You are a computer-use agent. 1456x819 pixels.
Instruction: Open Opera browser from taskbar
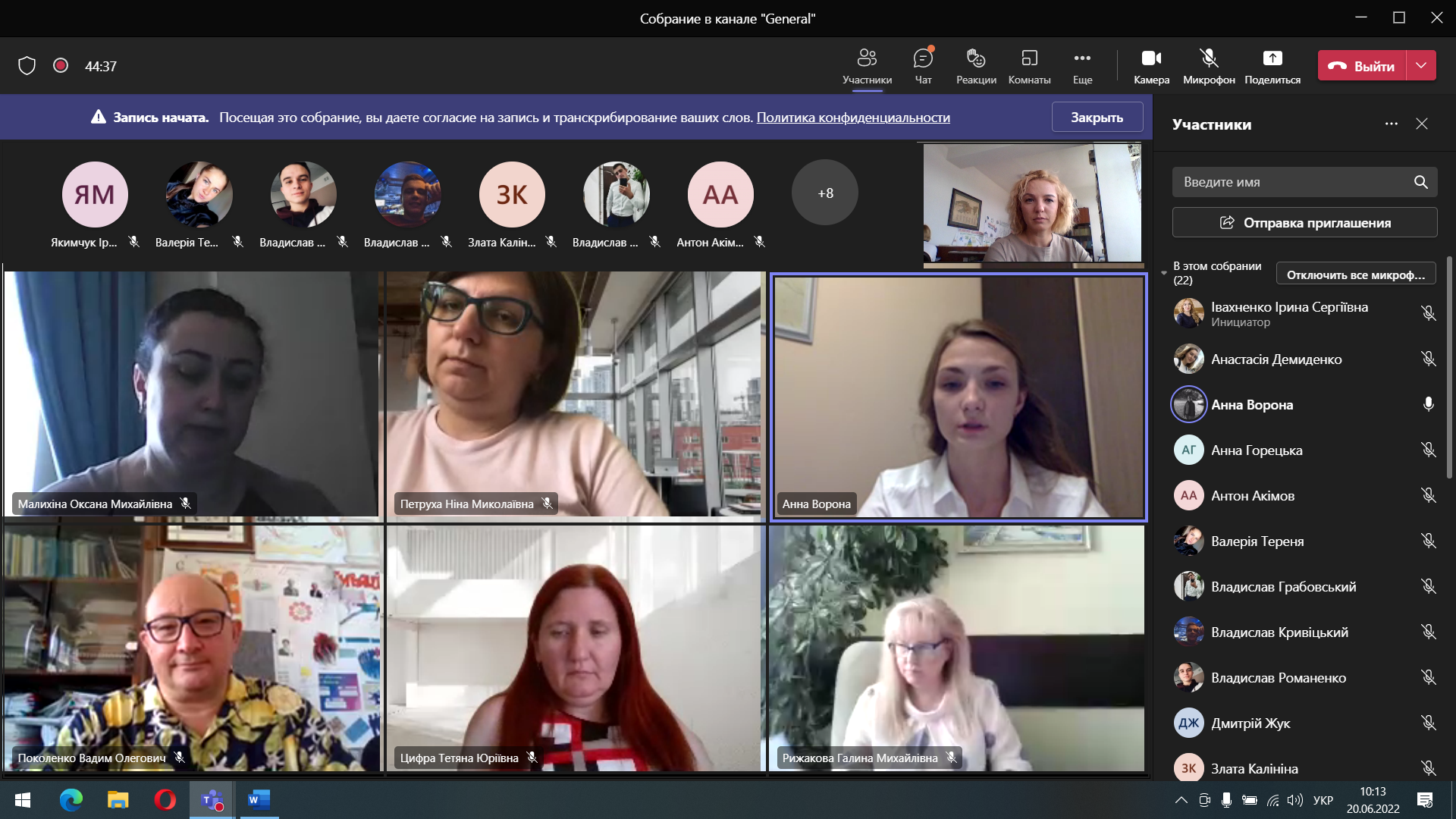point(165,800)
